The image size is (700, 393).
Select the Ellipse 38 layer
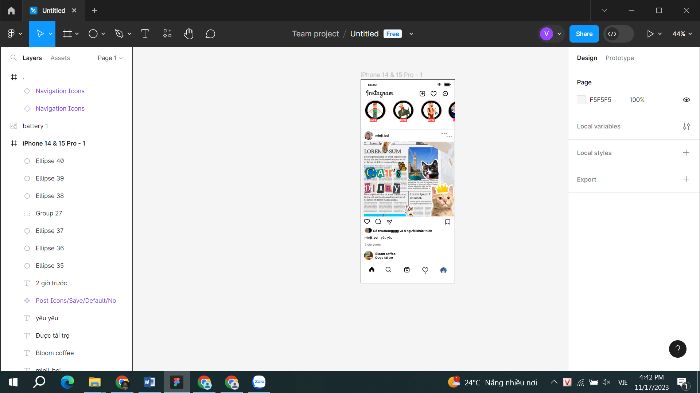67,196
